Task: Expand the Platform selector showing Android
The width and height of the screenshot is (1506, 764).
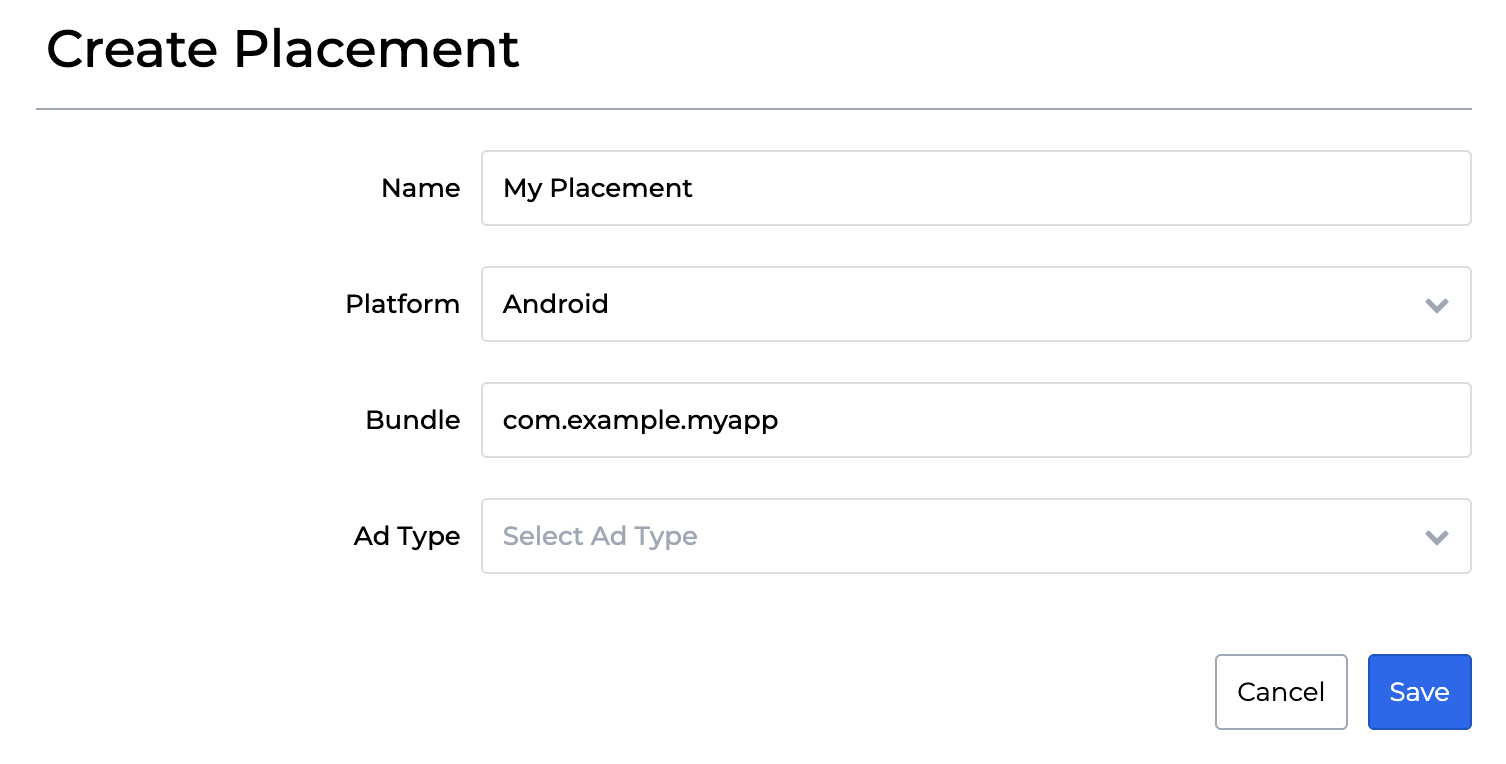Action: [975, 304]
